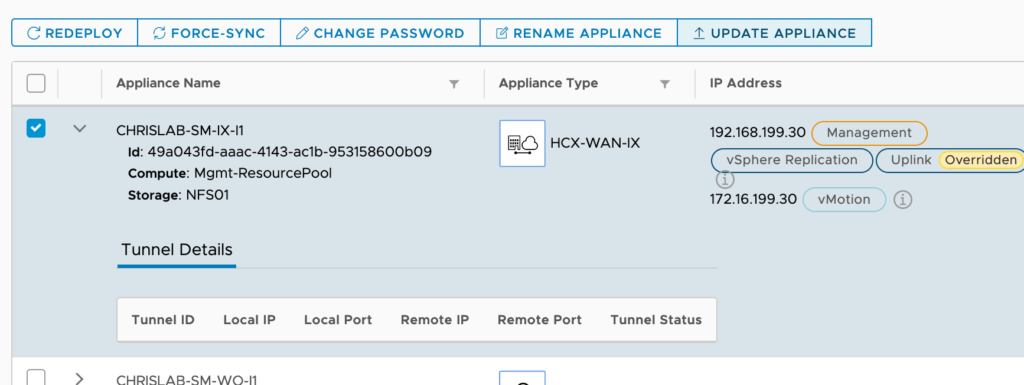Image resolution: width=1024 pixels, height=385 pixels.
Task: Click the REDEPLOY button
Action: [74, 33]
